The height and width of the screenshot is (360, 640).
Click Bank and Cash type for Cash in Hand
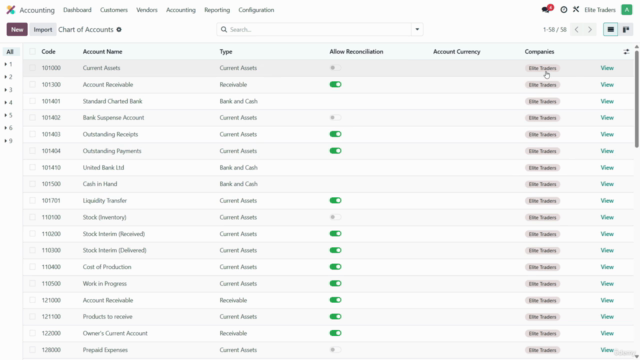point(238,184)
